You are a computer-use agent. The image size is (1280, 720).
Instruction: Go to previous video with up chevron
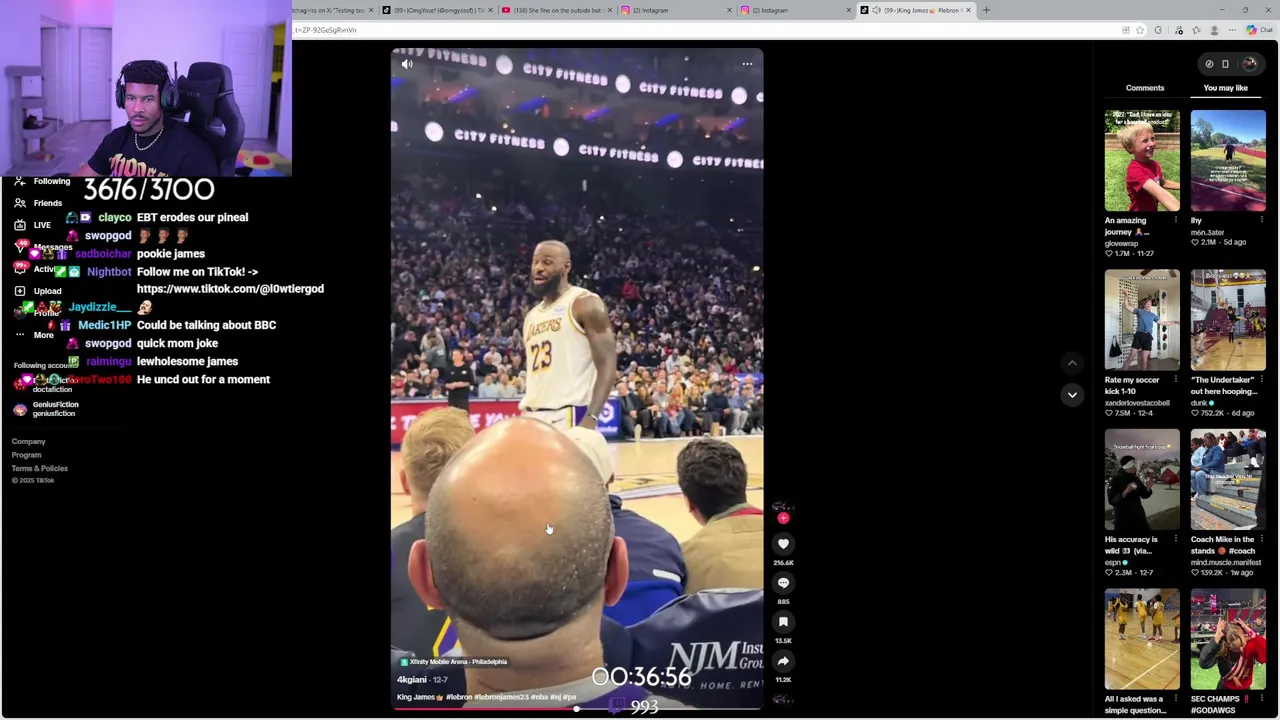click(1072, 363)
